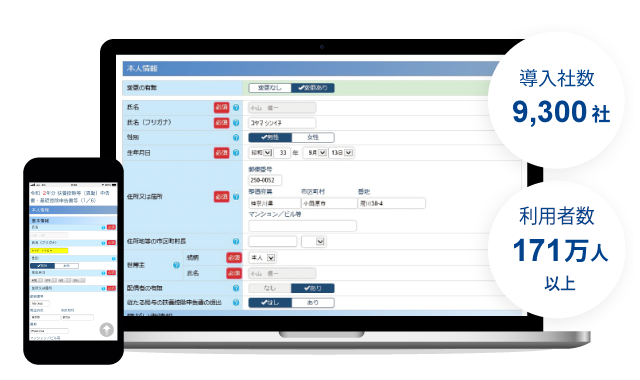Screen dimensions: 640x380
Task: Click the 必須 badge in 世帯主 続柄 row
Action: (234, 258)
